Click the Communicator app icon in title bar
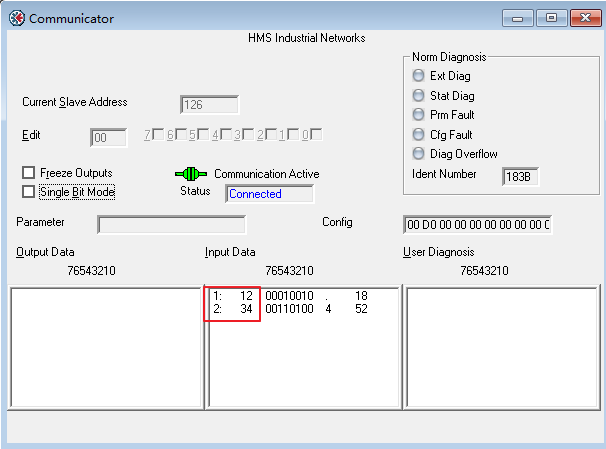606x449 pixels. click(x=17, y=18)
